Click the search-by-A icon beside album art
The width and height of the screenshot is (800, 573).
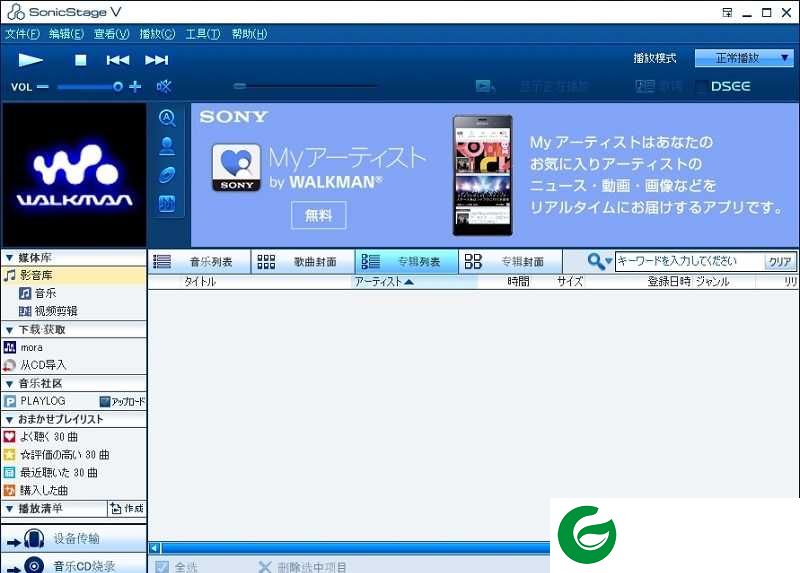point(167,118)
